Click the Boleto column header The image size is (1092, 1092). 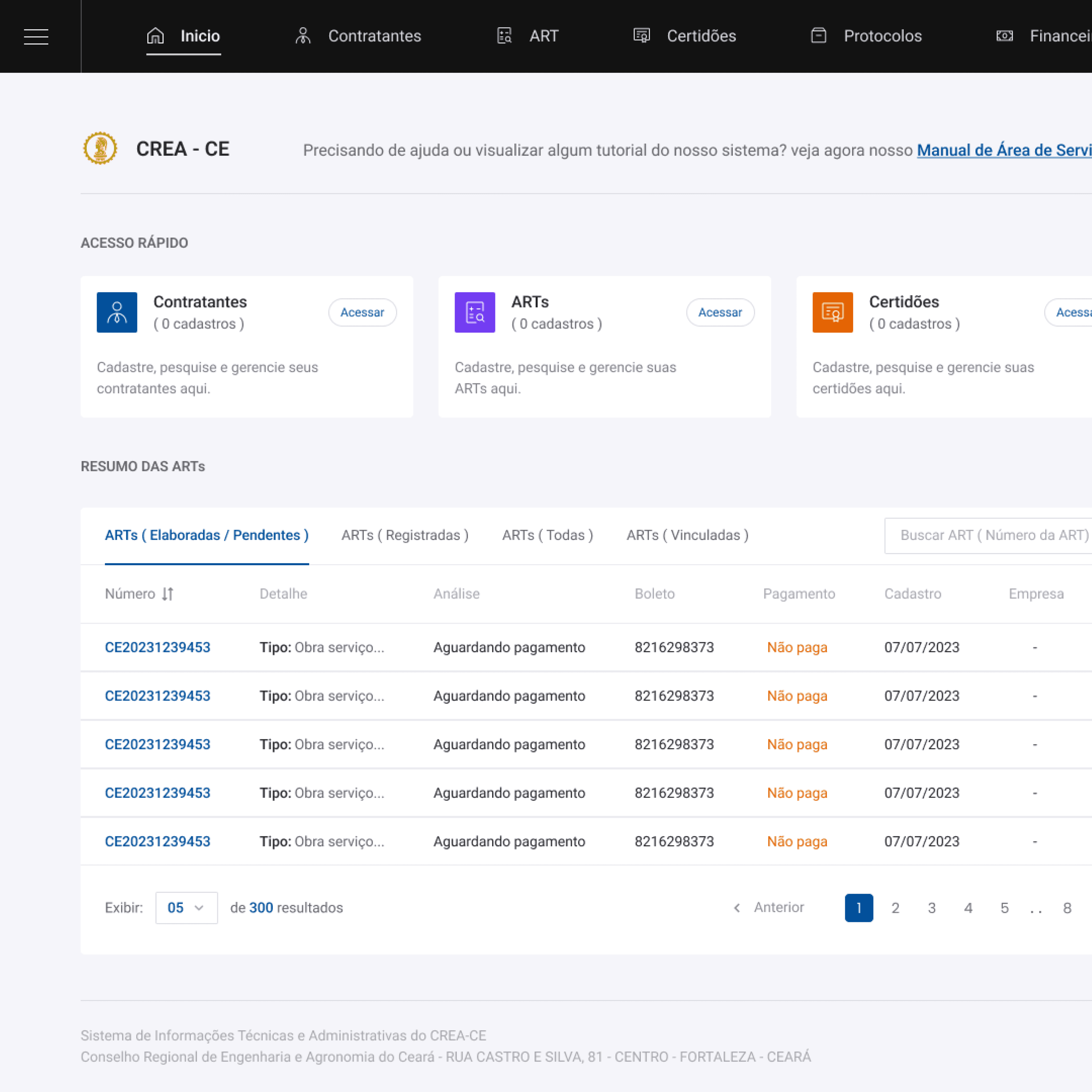coord(655,594)
